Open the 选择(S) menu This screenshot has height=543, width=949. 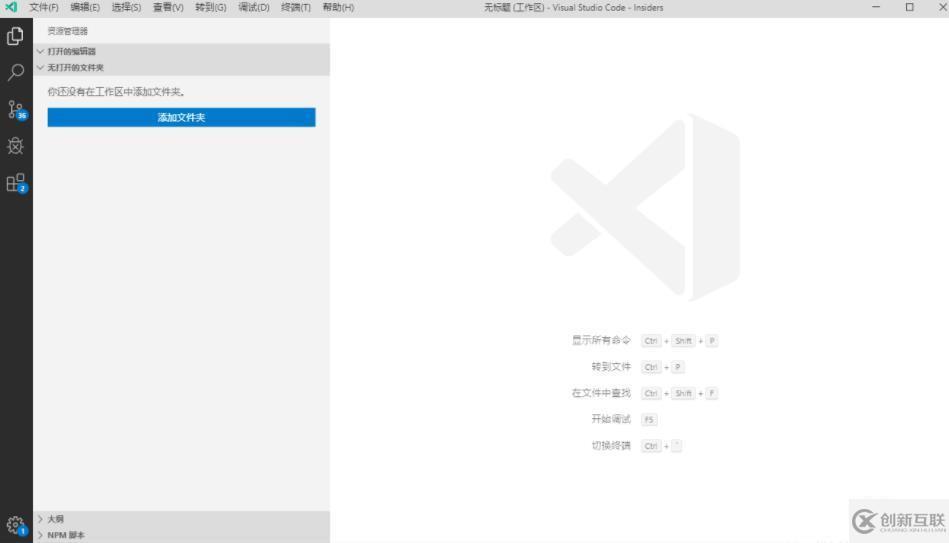pos(126,7)
